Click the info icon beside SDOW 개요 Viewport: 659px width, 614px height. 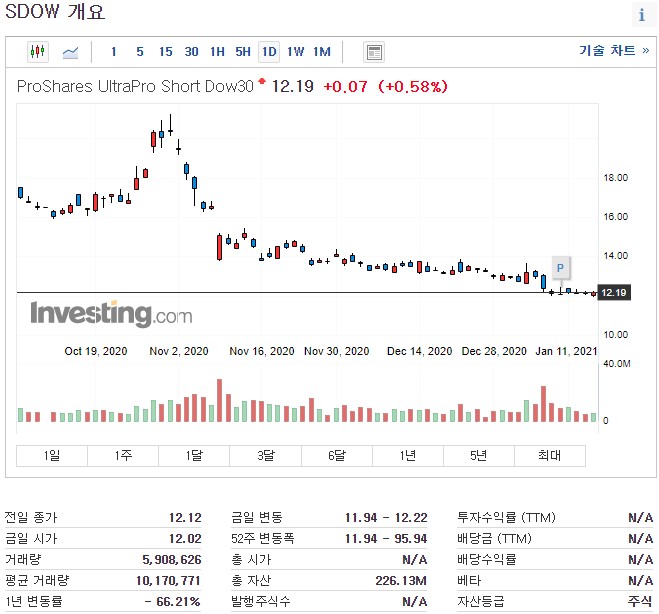tap(642, 15)
